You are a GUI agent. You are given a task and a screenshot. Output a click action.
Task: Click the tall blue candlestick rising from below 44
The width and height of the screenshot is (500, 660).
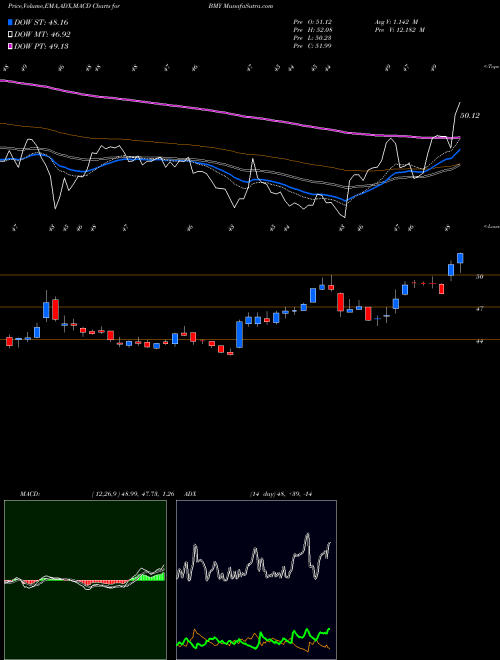[239, 335]
